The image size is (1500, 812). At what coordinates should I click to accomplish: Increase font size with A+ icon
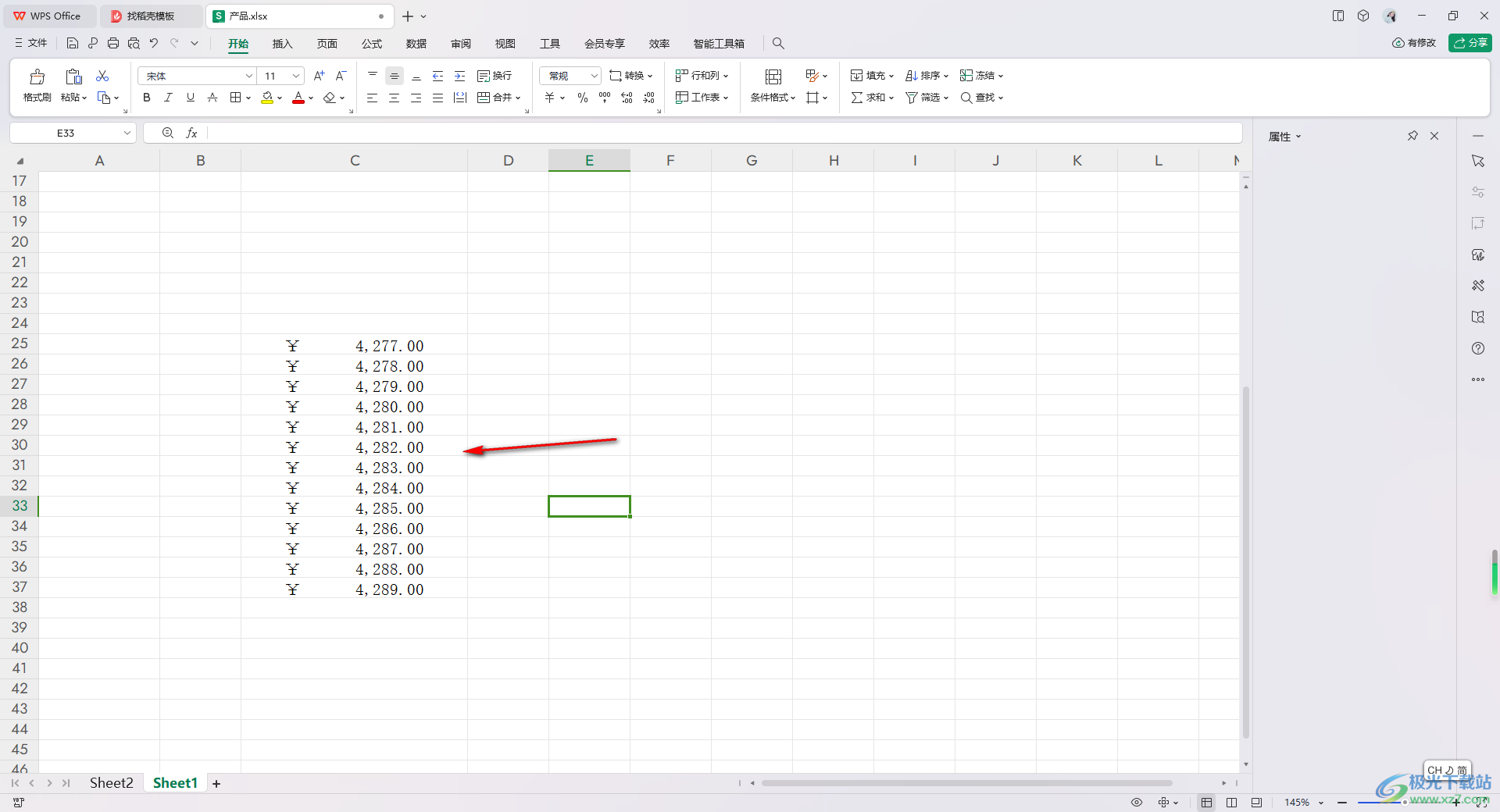[x=319, y=76]
